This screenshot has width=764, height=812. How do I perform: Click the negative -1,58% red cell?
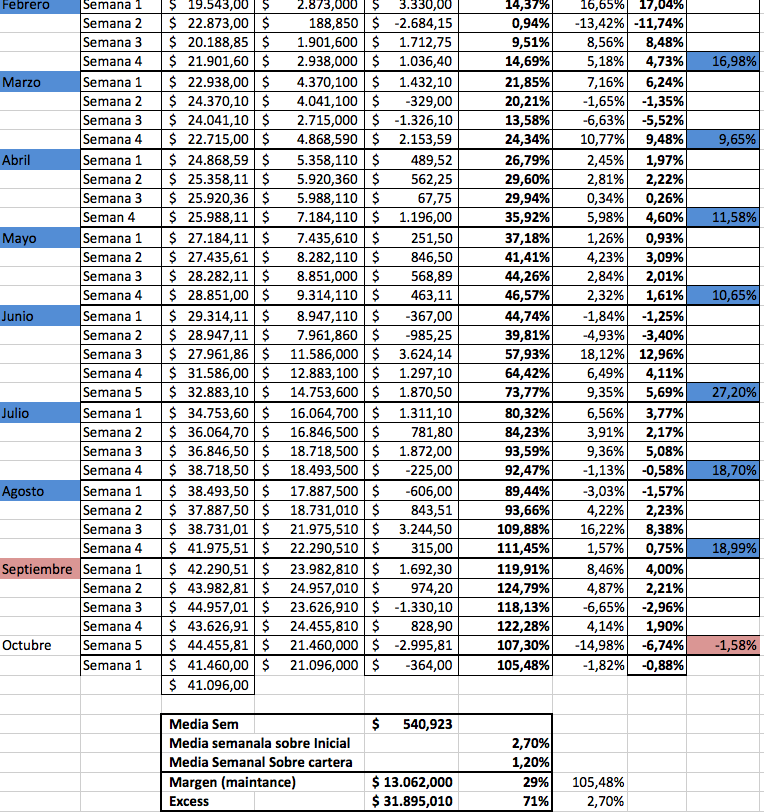723,645
